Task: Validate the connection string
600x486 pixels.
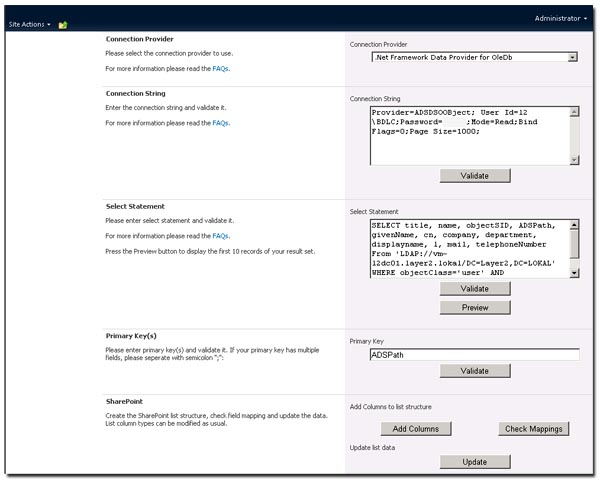Action: (x=474, y=176)
